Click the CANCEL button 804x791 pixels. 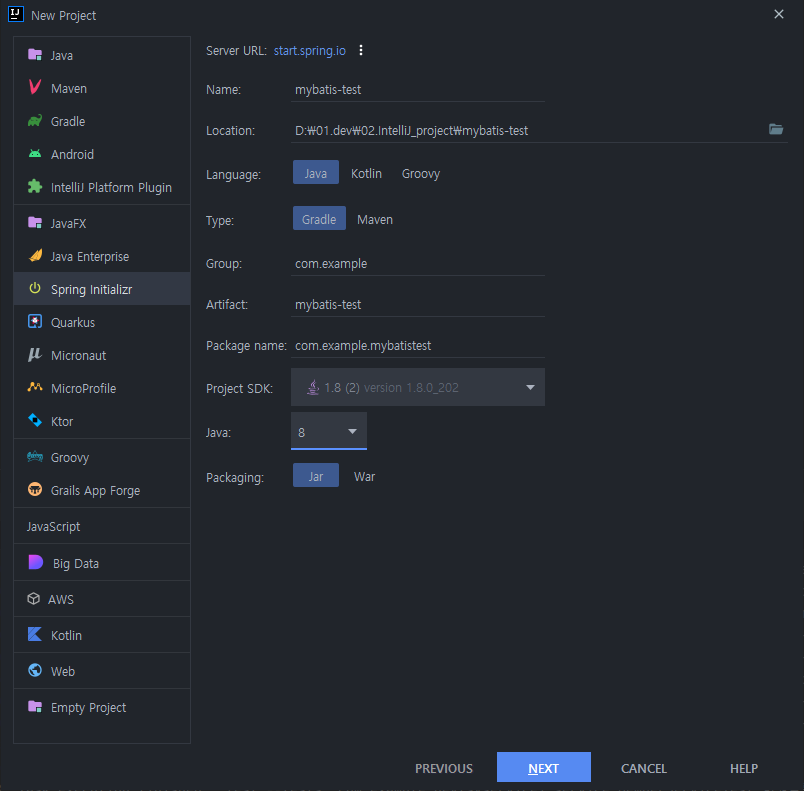(x=644, y=768)
